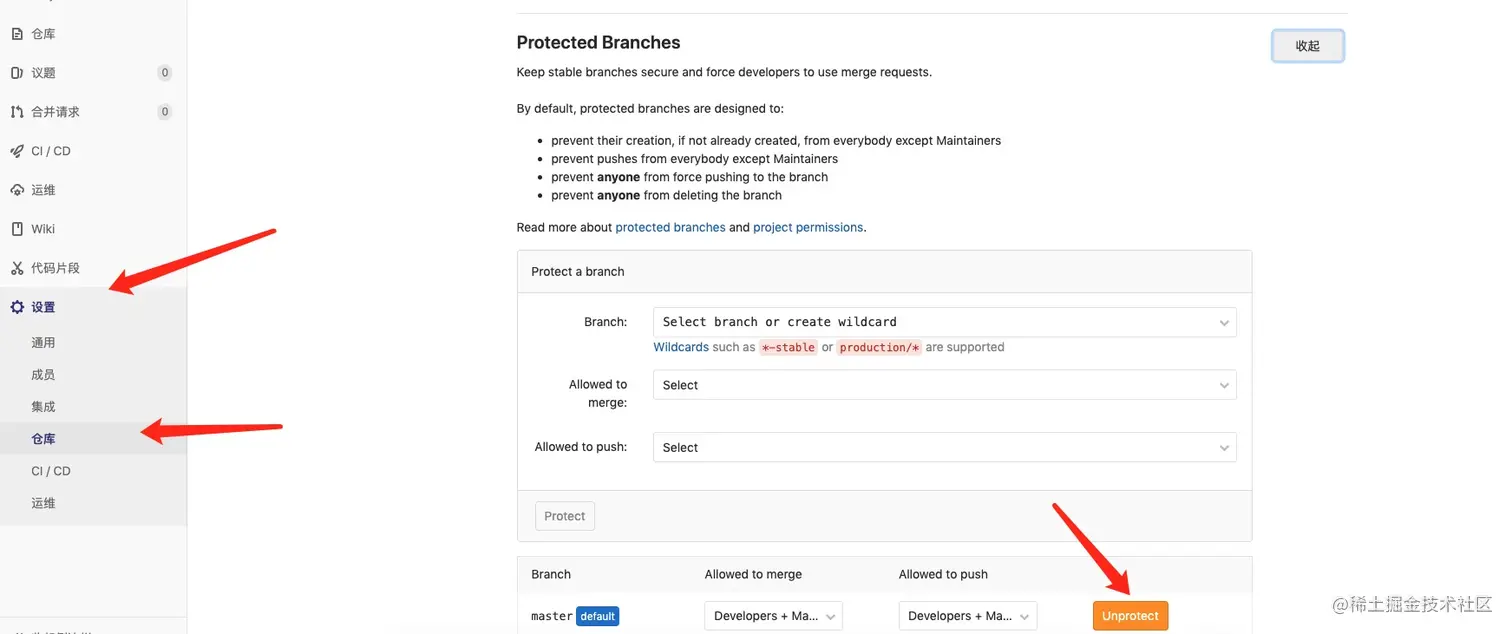Screen dimensions: 1512x634
Task: Click the 设置 settings gear icon
Action: click(x=17, y=307)
